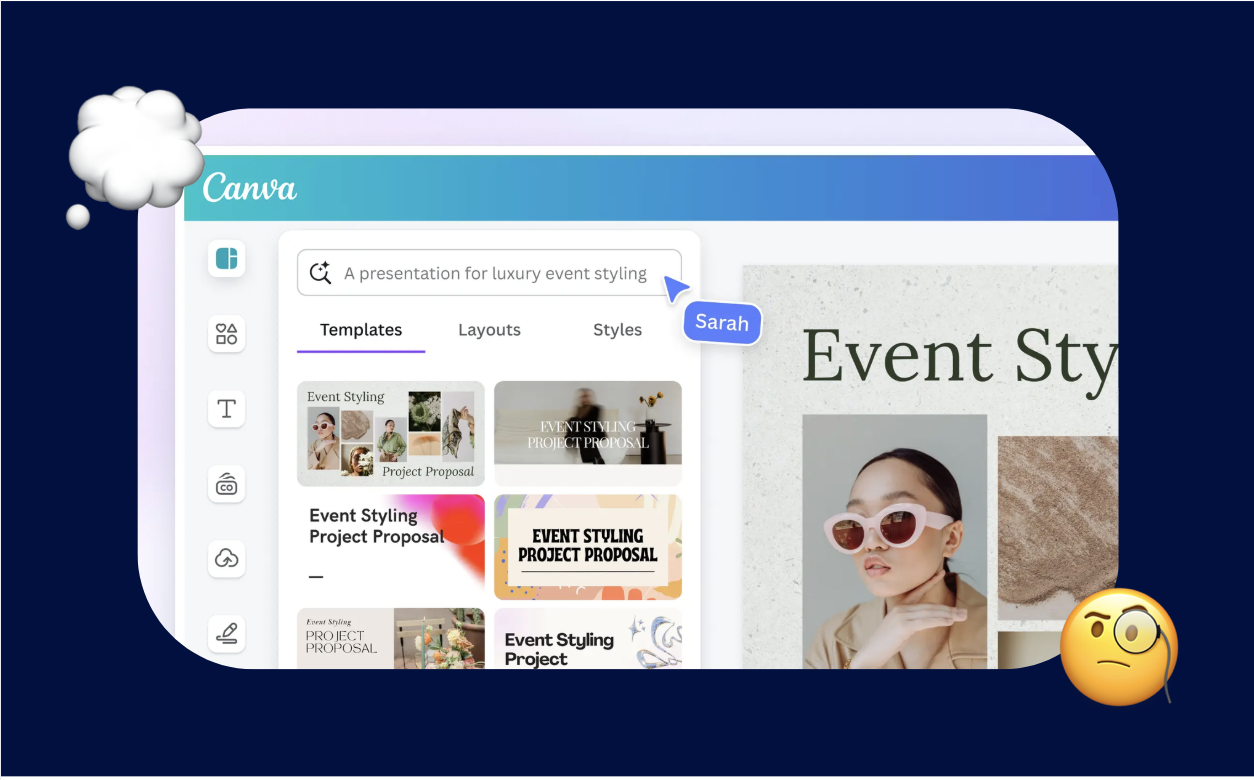Switch to the Layouts tab
The width and height of the screenshot is (1254, 780).
[489, 330]
